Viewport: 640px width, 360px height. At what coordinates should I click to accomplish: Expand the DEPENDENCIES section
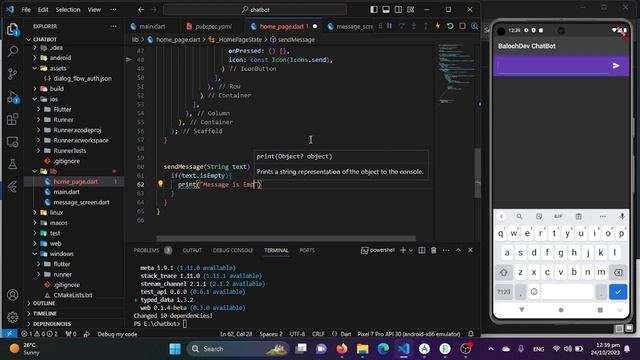[x=52, y=324]
